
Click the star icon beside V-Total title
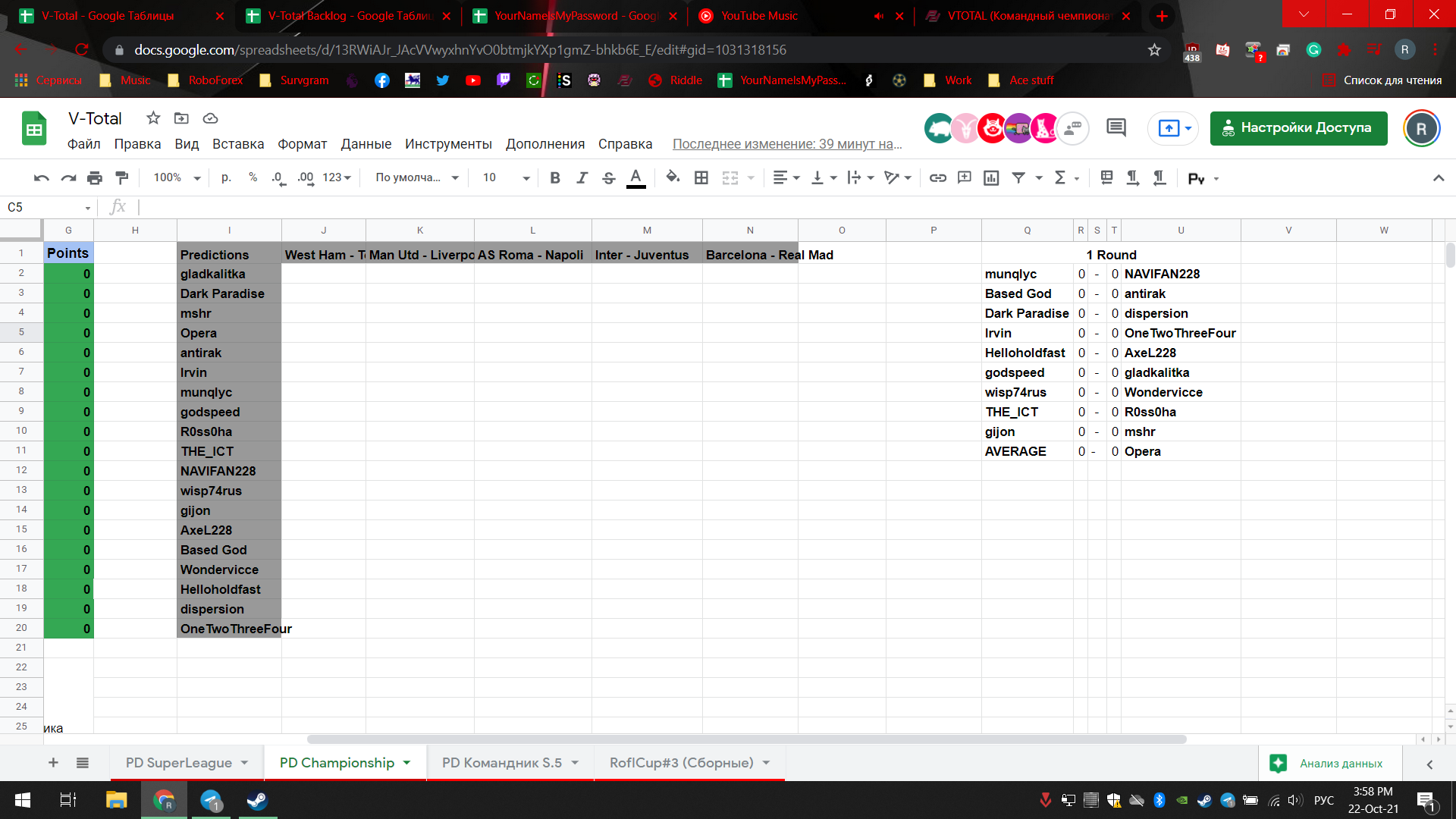(x=153, y=118)
